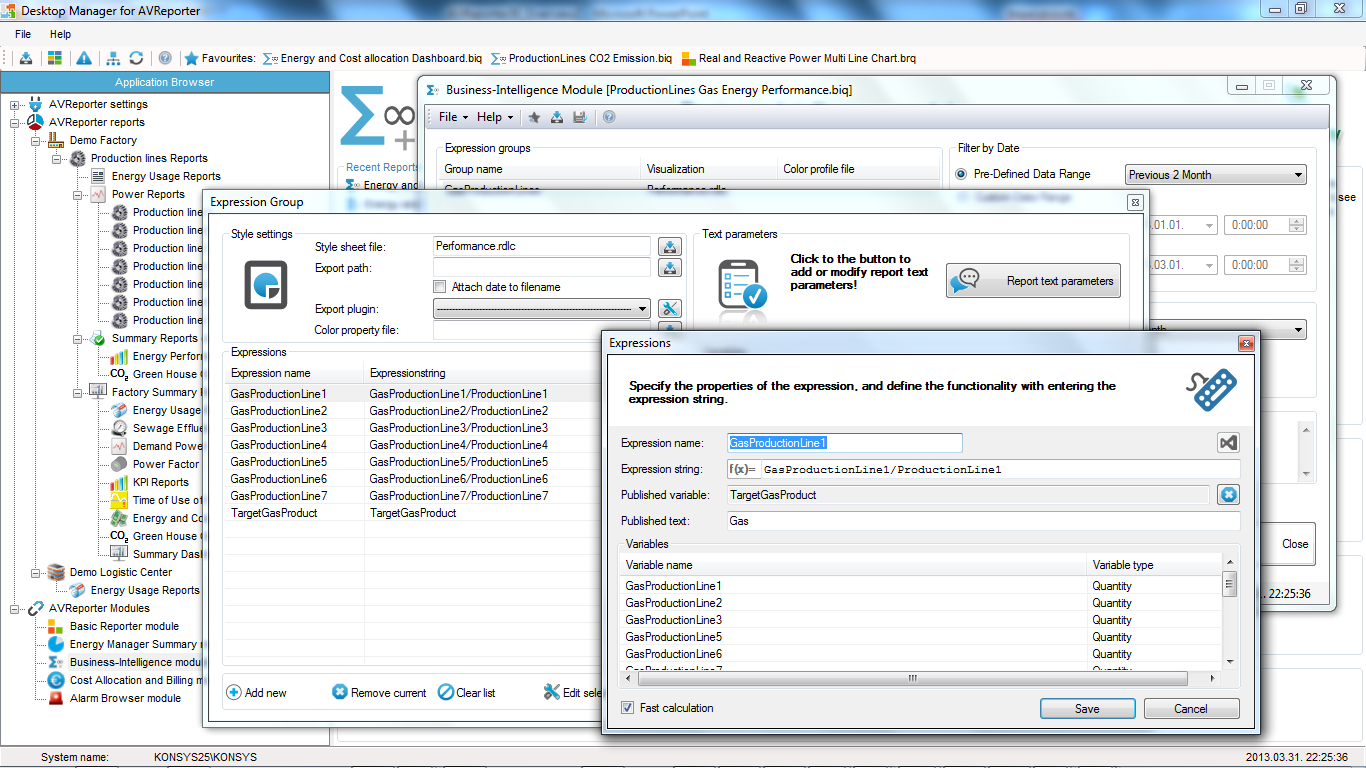Click the Expression name input field
The image size is (1366, 768).
(845, 443)
